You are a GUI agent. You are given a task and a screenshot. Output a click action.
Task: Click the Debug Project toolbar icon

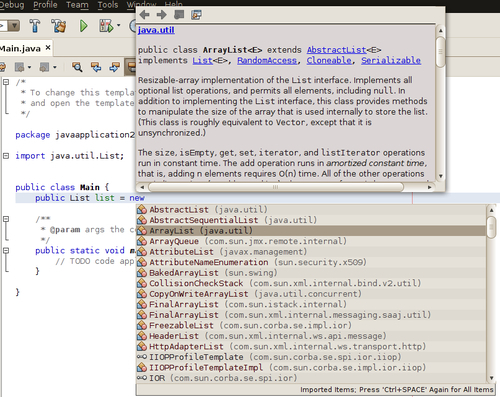(106, 26)
